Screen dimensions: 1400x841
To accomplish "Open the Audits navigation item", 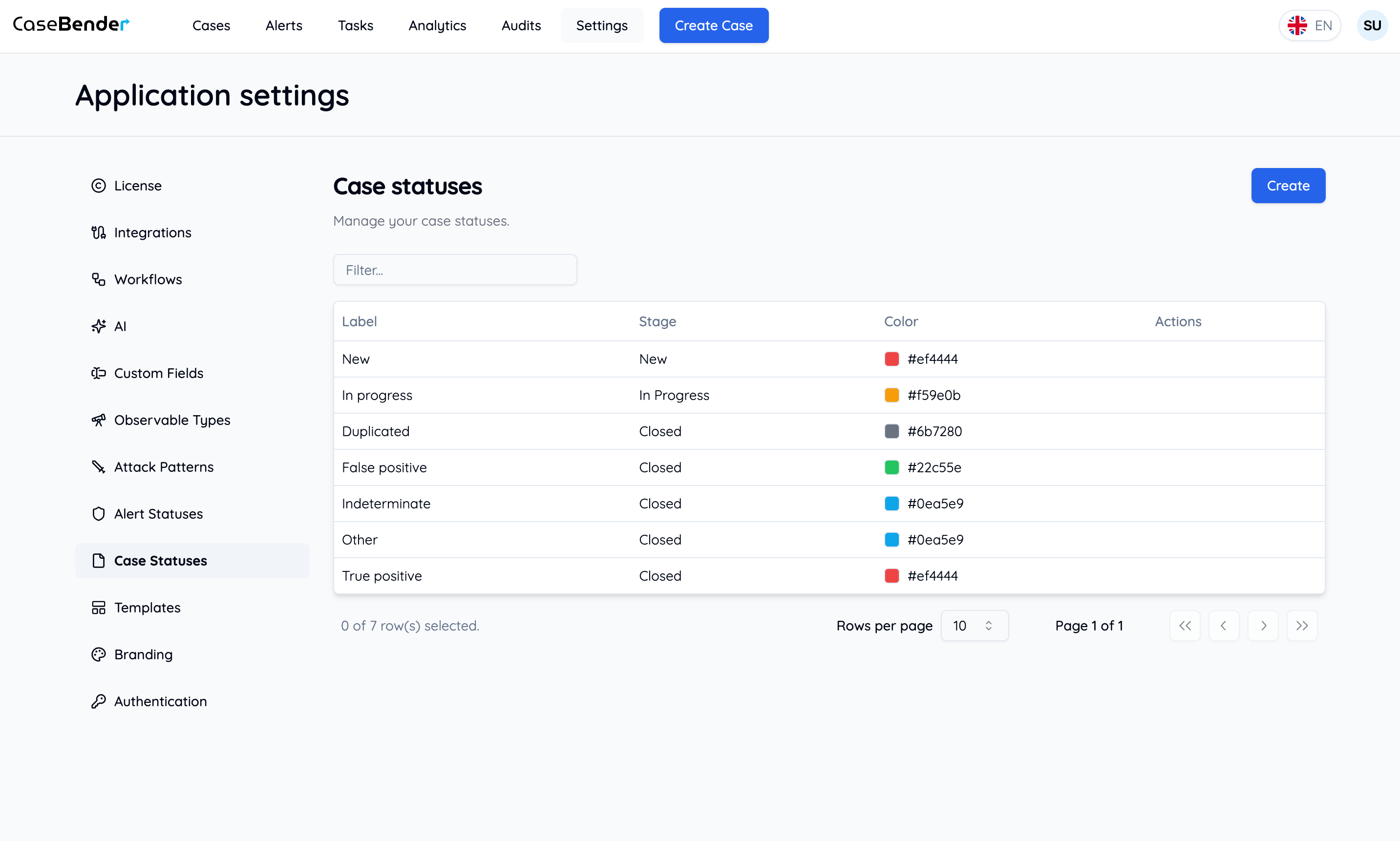I will click(521, 25).
